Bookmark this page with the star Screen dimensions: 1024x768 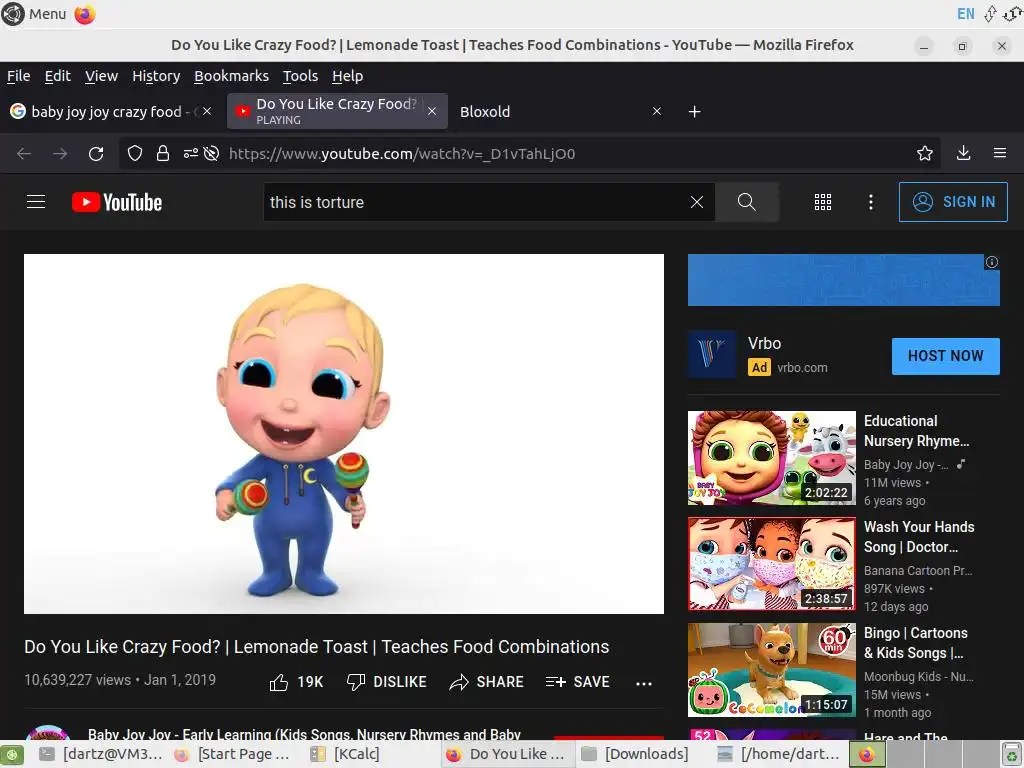coord(925,154)
